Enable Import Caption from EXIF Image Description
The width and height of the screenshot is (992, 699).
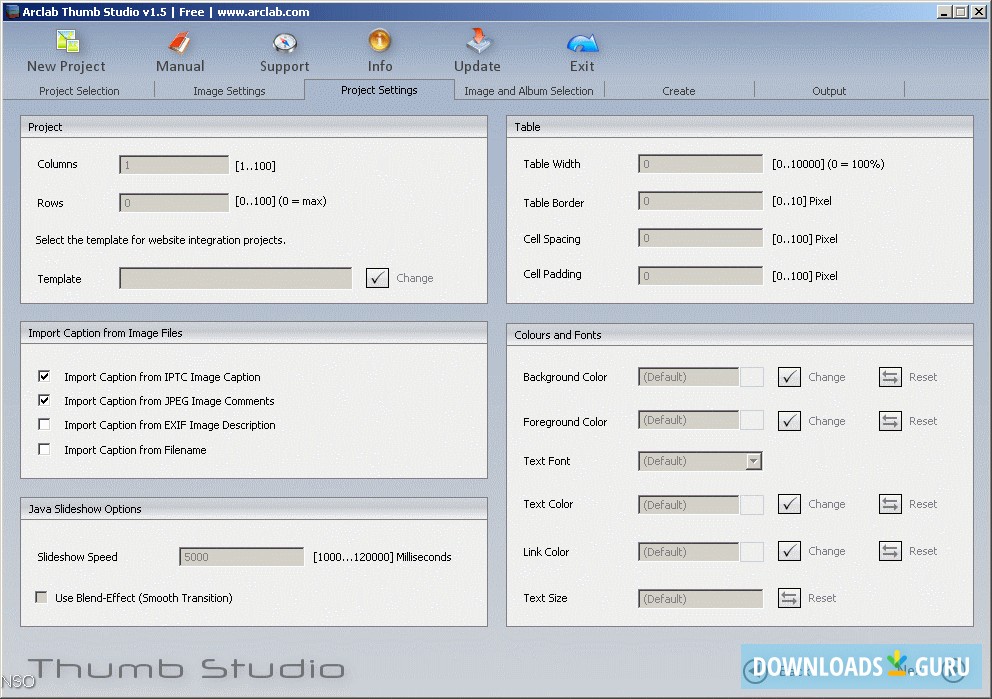coord(44,424)
